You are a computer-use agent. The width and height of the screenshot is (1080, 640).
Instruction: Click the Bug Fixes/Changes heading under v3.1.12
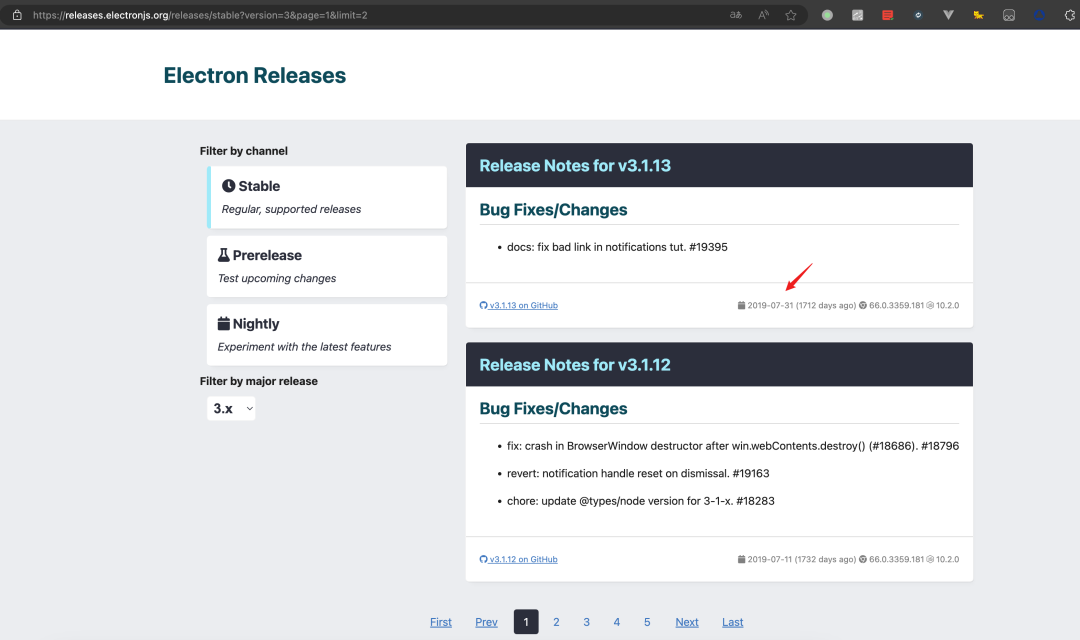coord(553,409)
